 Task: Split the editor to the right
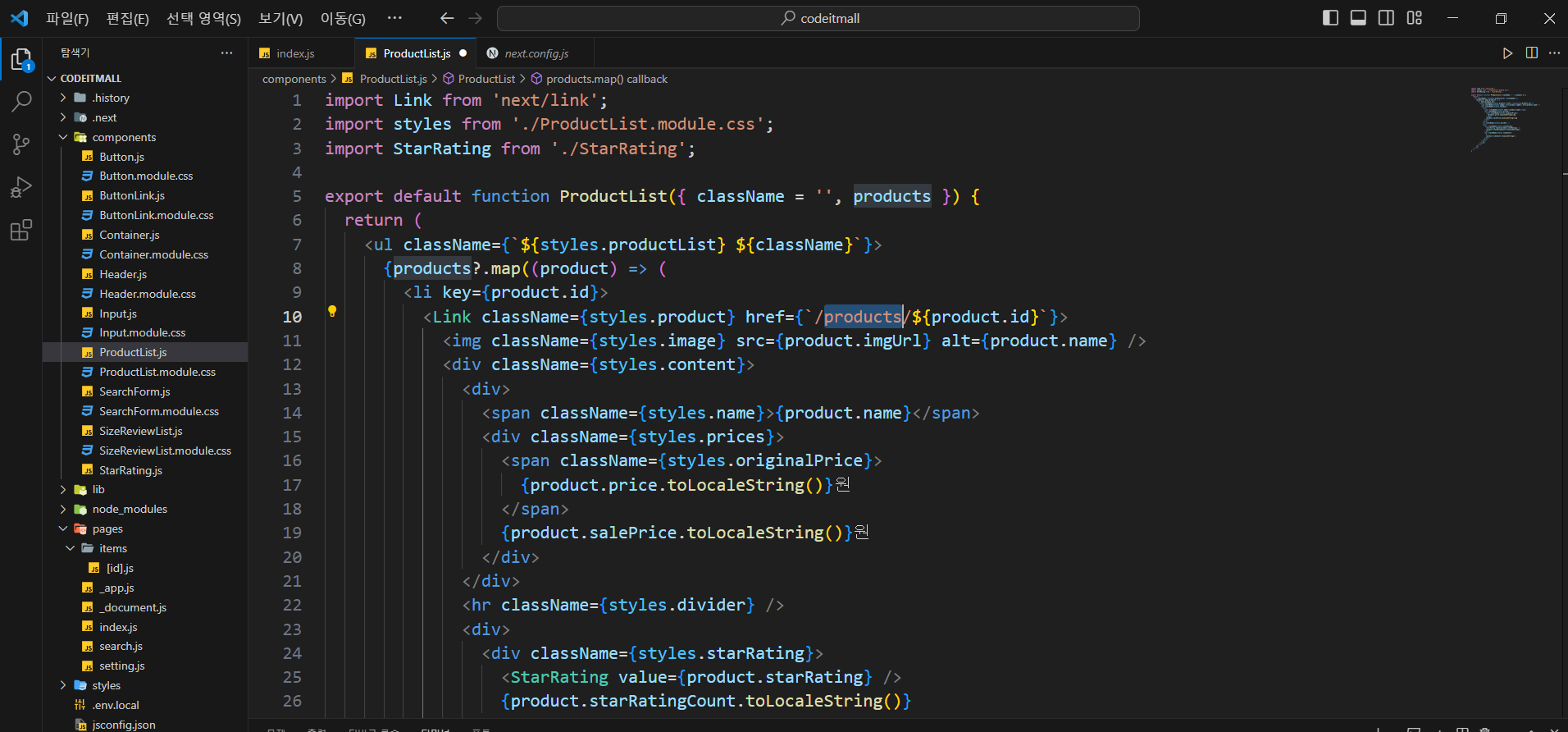pos(1531,53)
